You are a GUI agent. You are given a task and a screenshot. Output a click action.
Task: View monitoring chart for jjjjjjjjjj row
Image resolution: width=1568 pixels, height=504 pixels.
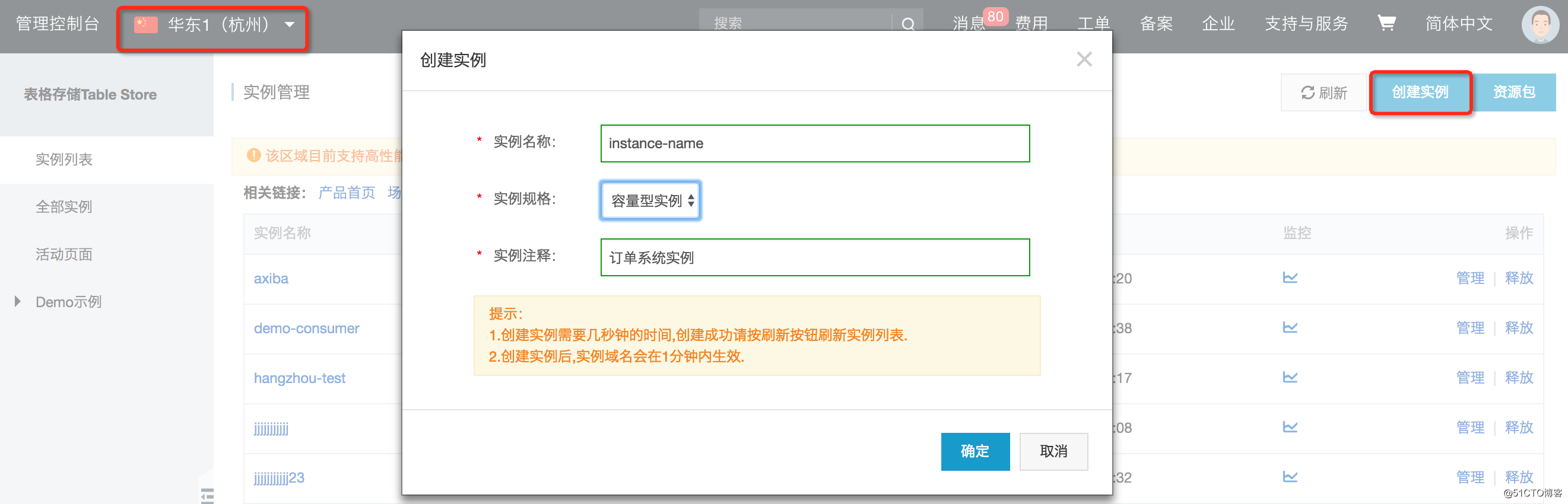pos(1290,428)
